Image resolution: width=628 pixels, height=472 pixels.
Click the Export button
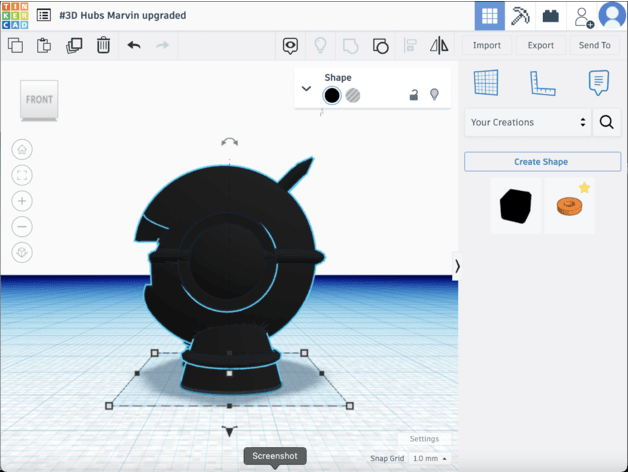541,45
